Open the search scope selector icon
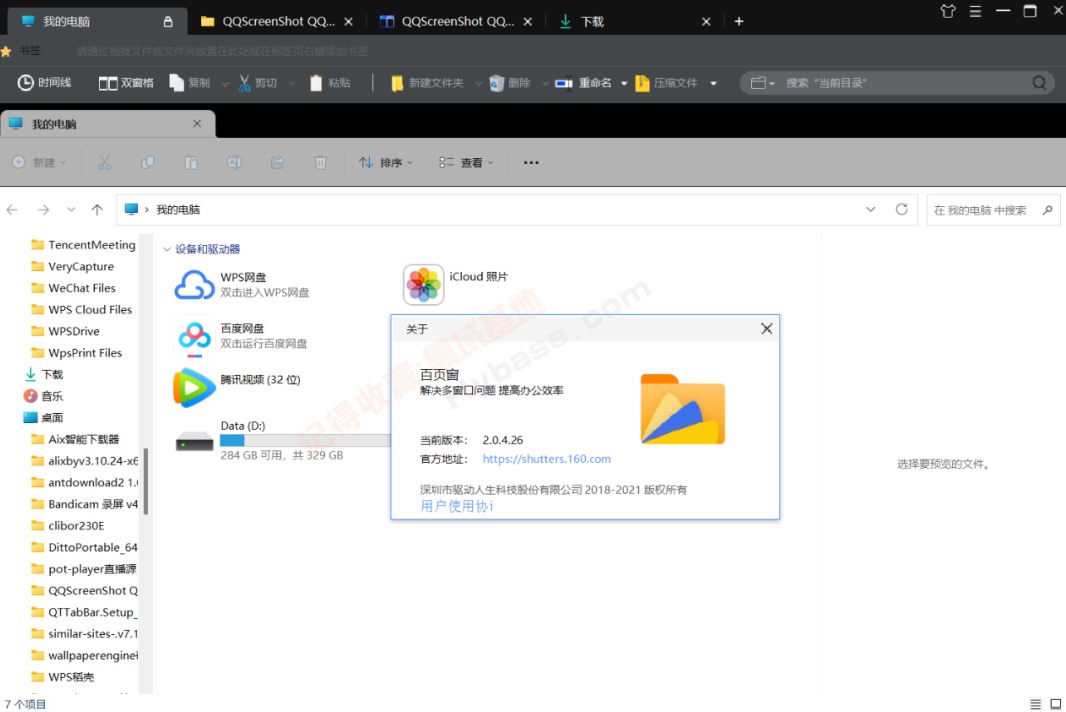 [x=762, y=82]
